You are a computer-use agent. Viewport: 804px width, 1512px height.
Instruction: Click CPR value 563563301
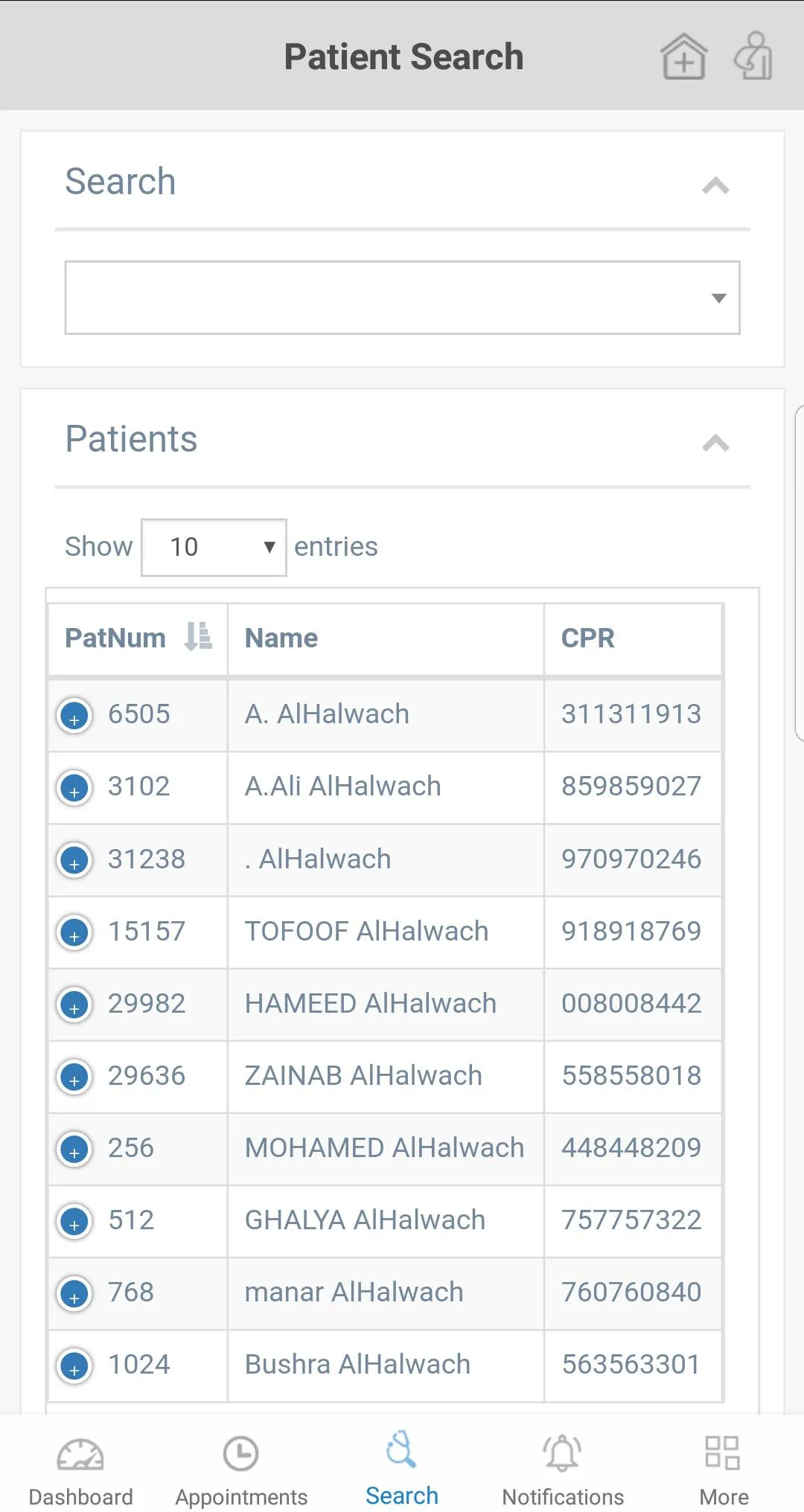click(631, 1365)
